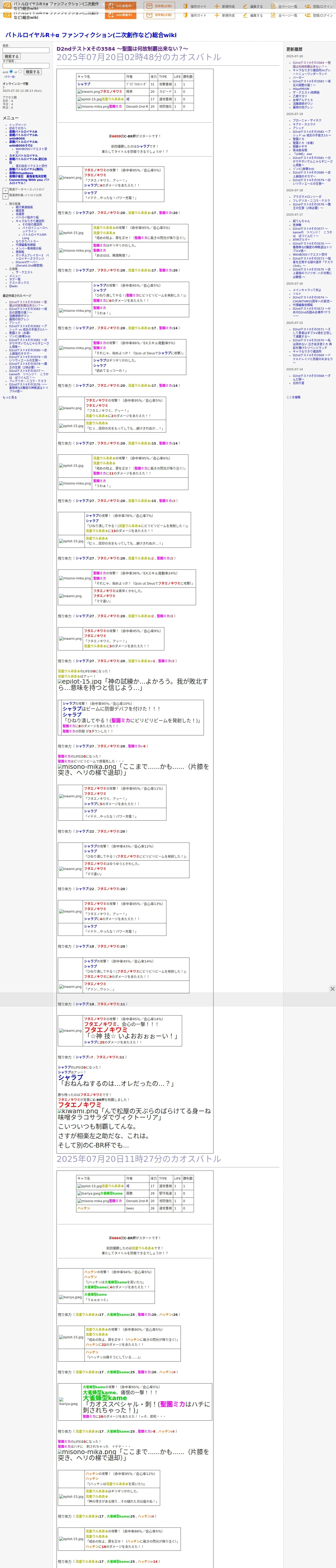Click the 2025-07-18 date in update history
Viewport: 336px width, 1568px height.
coord(295,191)
